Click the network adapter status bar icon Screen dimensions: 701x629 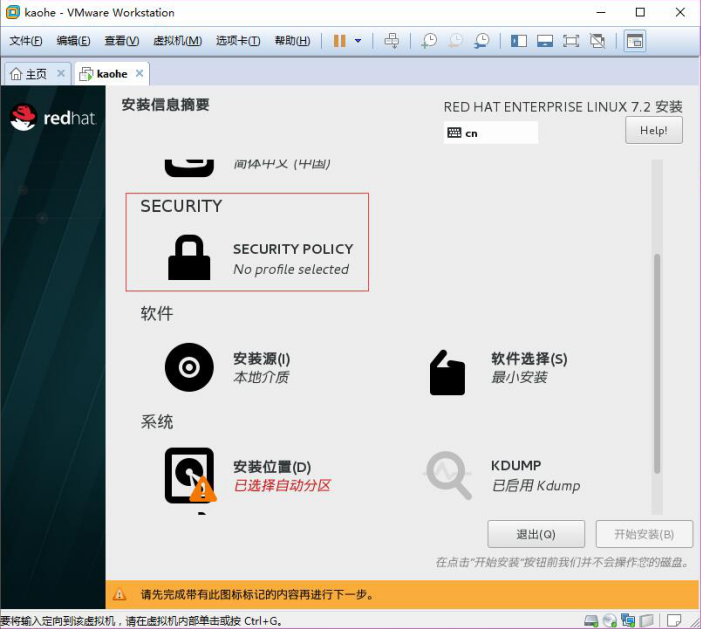tap(628, 620)
